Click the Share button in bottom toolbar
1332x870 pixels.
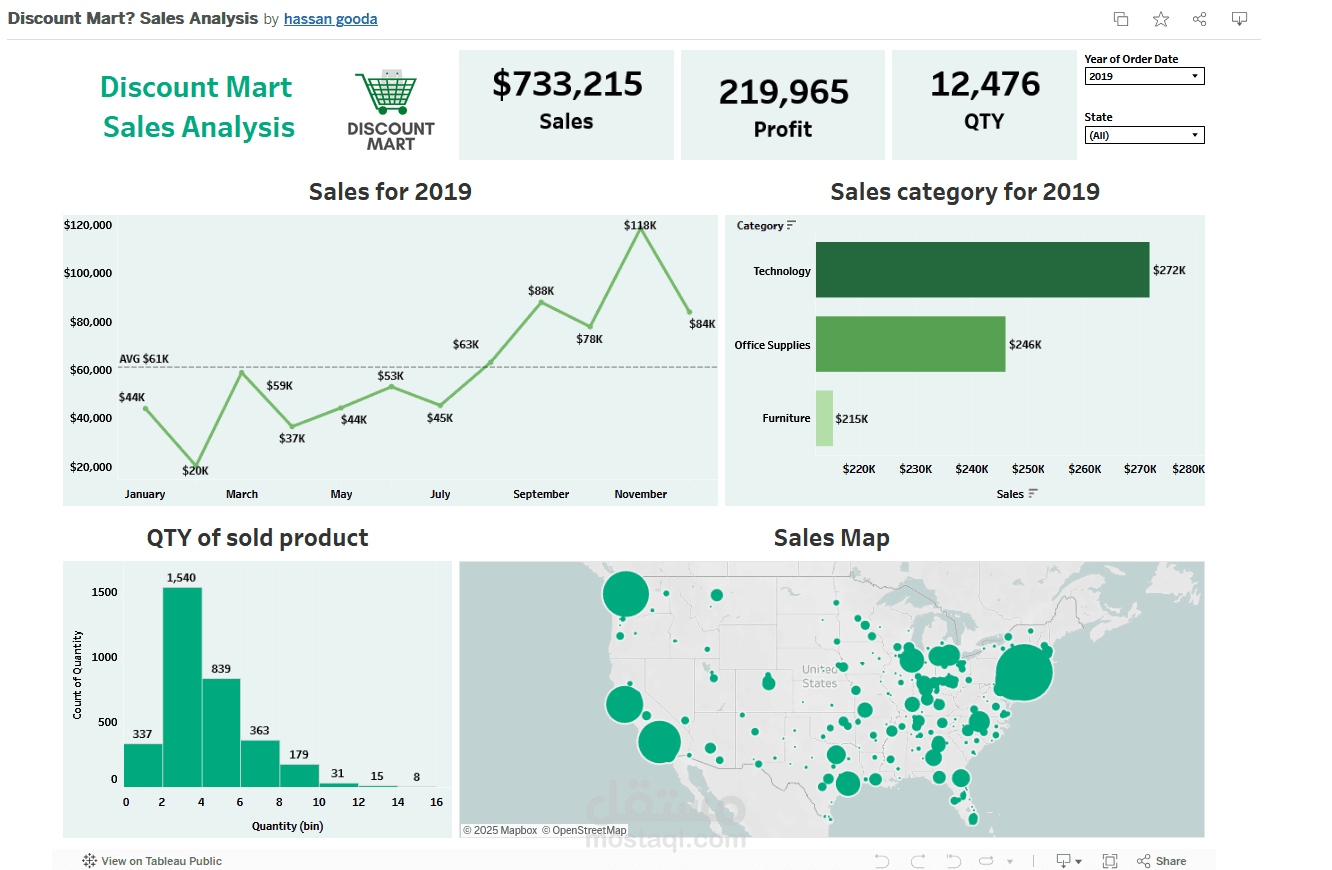pyautogui.click(x=1162, y=861)
